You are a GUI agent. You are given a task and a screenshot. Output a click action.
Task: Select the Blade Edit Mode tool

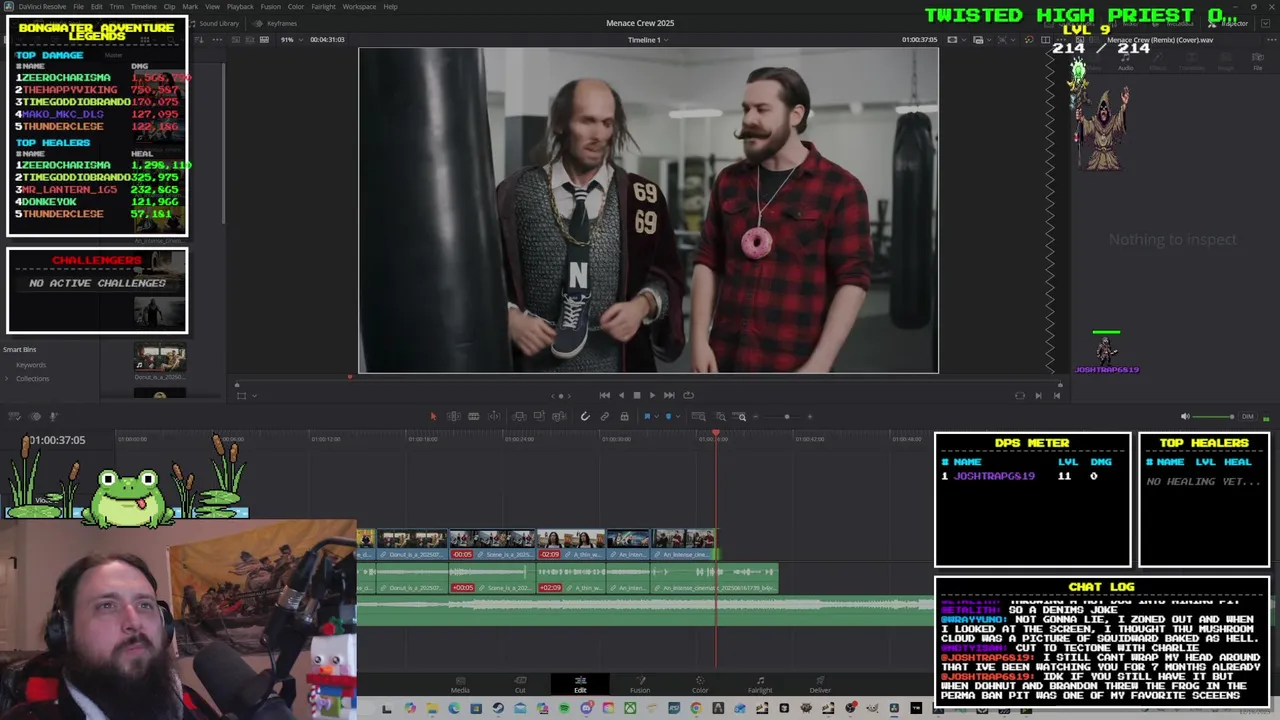[x=494, y=416]
